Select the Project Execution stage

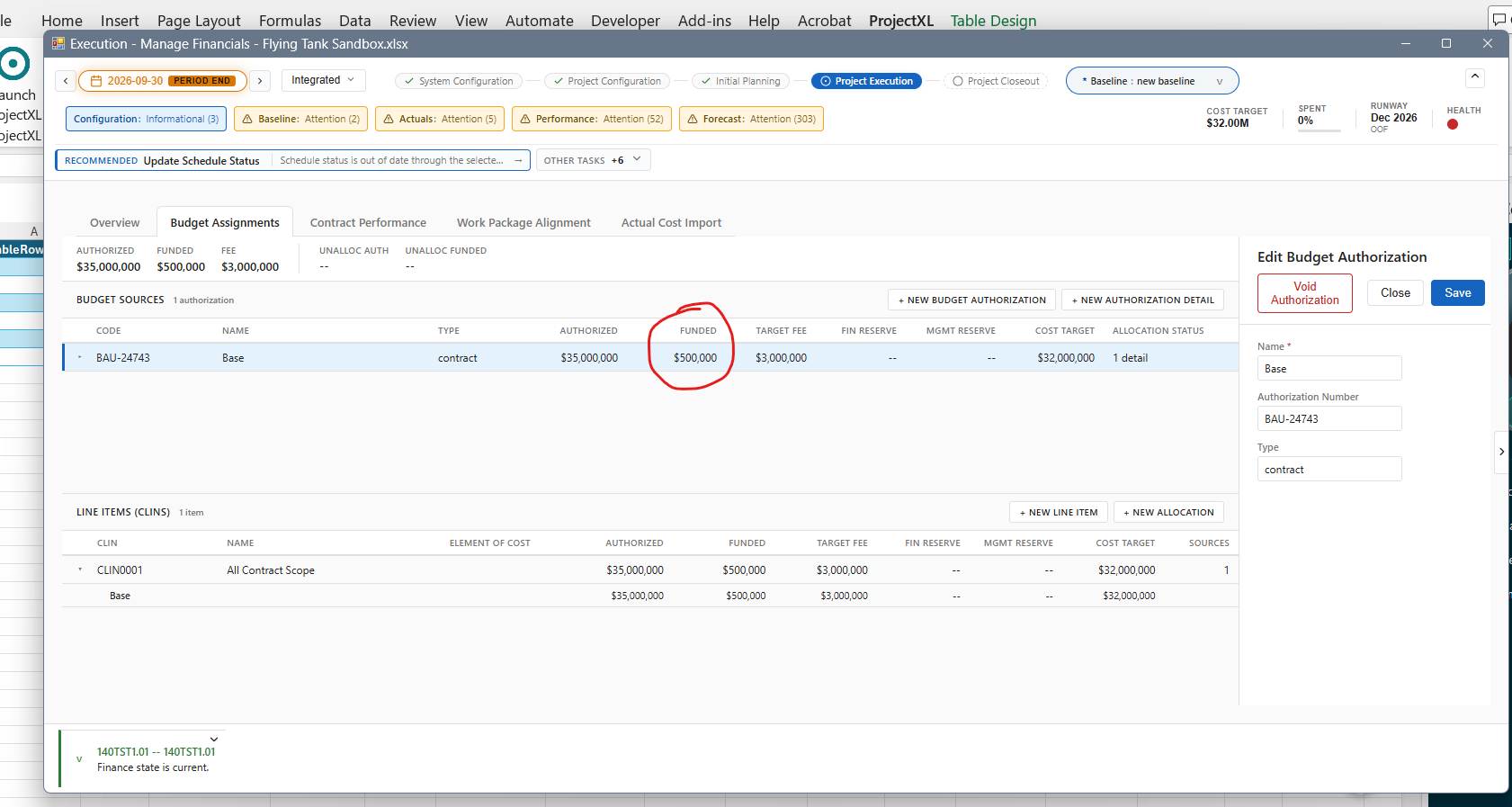[866, 81]
